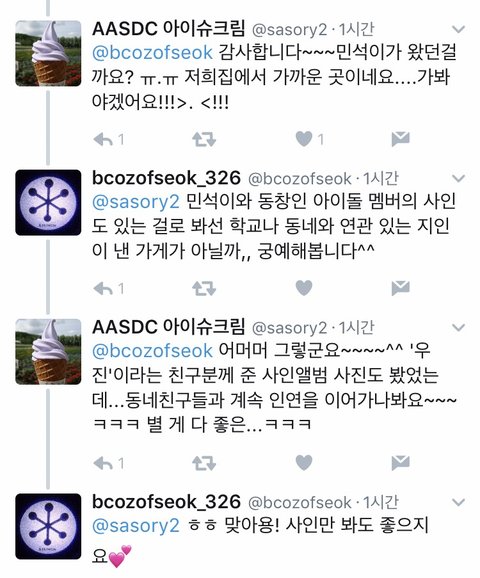Like the bcozofseok tweet about idol autographs
The height and width of the screenshot is (578, 480).
coord(304,288)
